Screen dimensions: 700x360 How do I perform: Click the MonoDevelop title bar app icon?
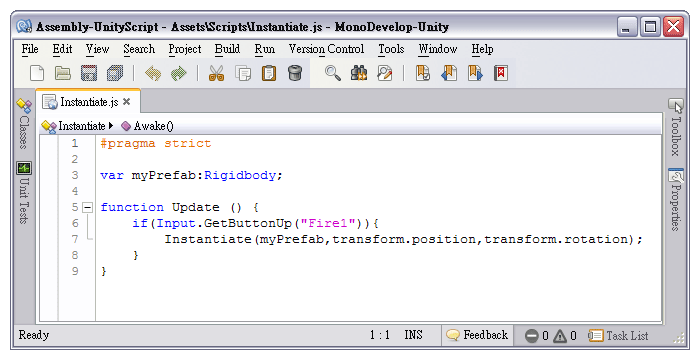24,26
